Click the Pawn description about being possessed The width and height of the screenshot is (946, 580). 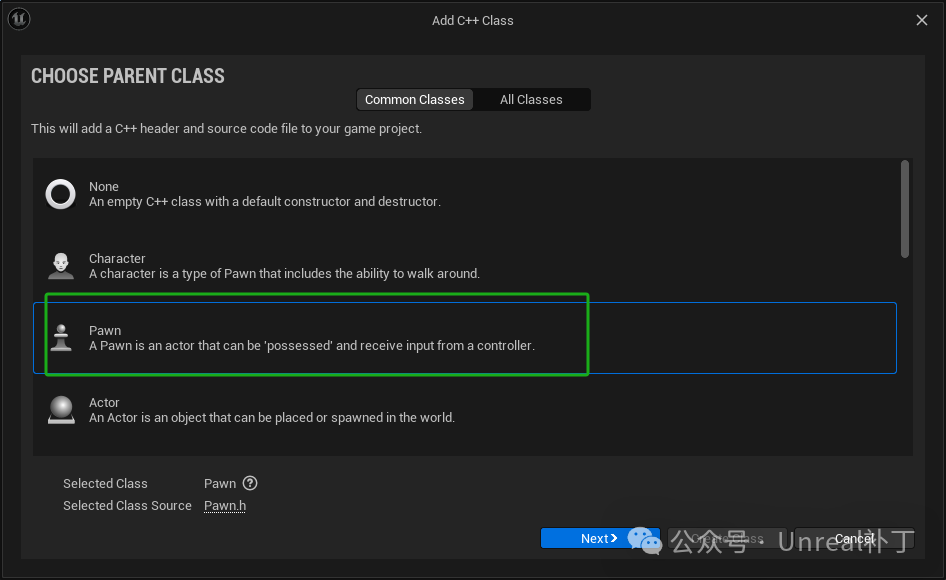tap(312, 346)
